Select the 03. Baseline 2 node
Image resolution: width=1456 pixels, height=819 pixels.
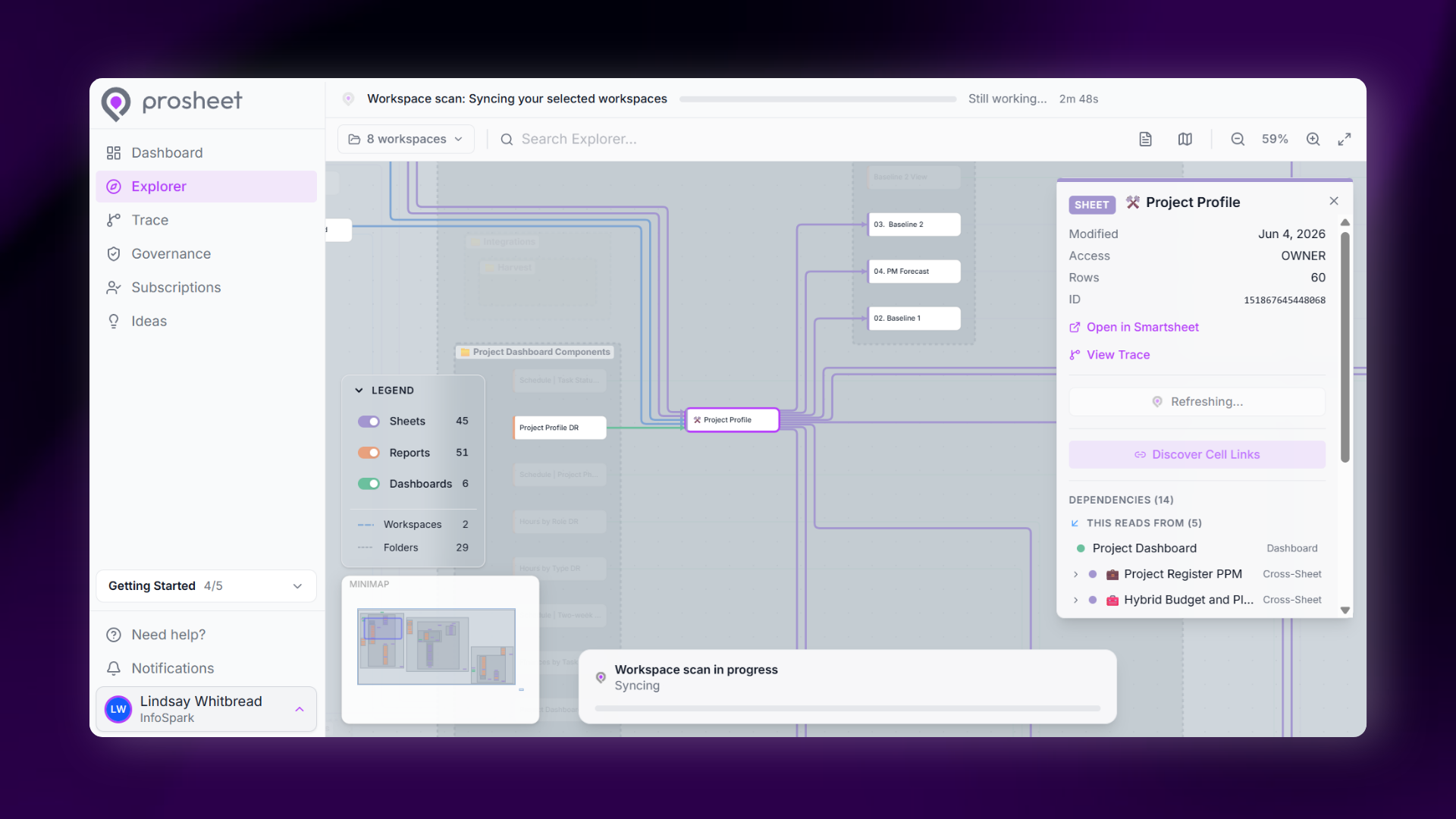point(914,224)
